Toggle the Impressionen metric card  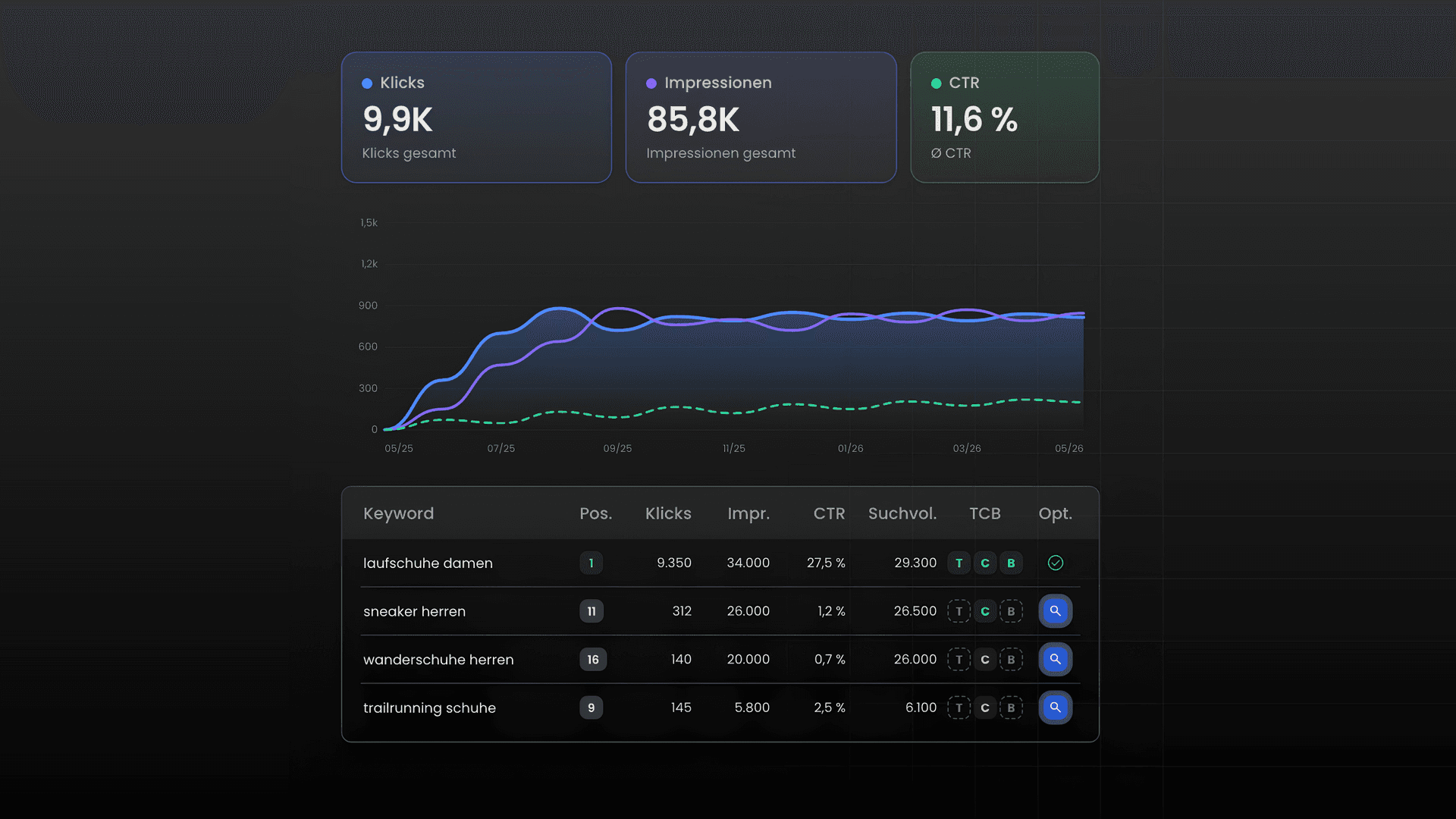pos(761,118)
